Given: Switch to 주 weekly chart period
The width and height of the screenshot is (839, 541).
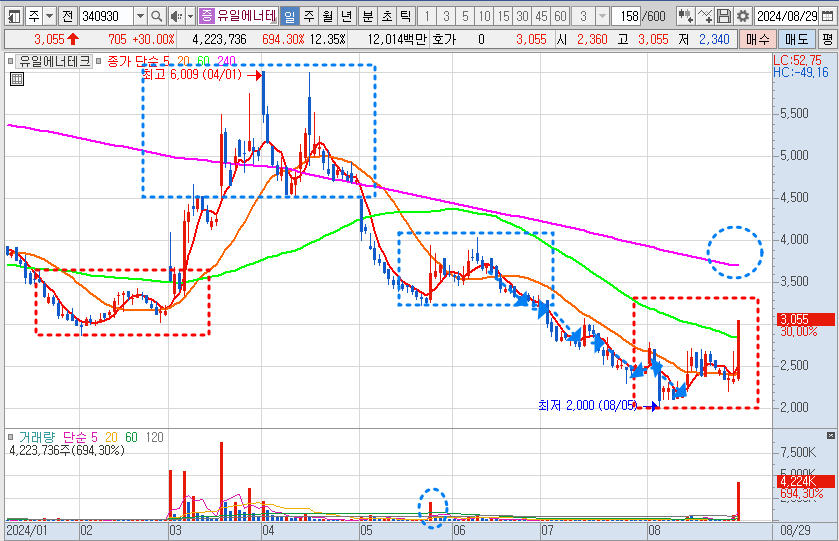Looking at the screenshot, I should tap(309, 17).
